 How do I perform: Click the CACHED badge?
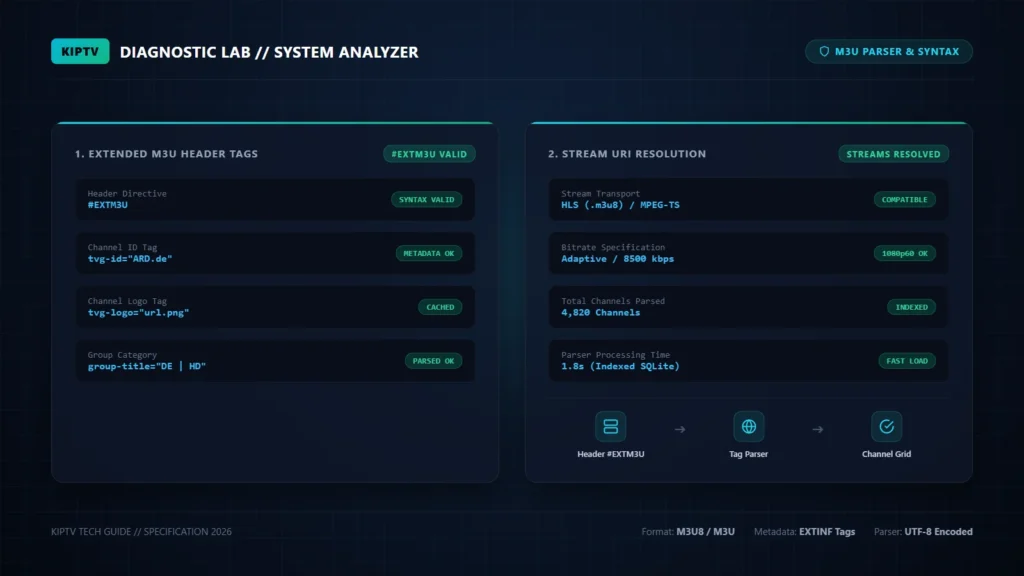pos(440,307)
